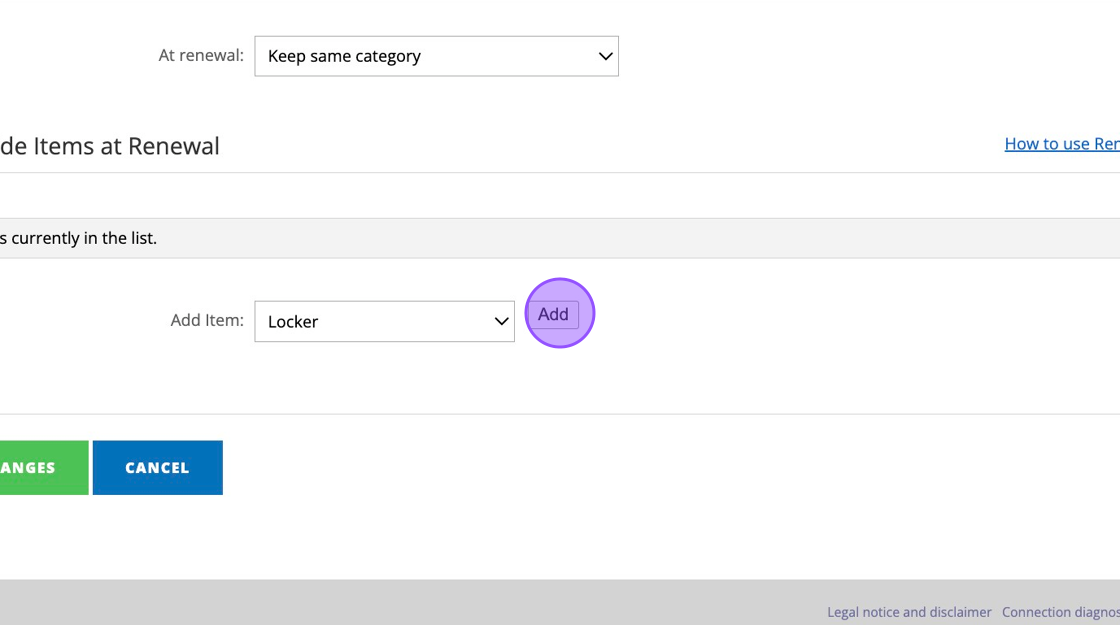Open the At renewal category dropdown
This screenshot has height=625, width=1120.
(x=436, y=56)
